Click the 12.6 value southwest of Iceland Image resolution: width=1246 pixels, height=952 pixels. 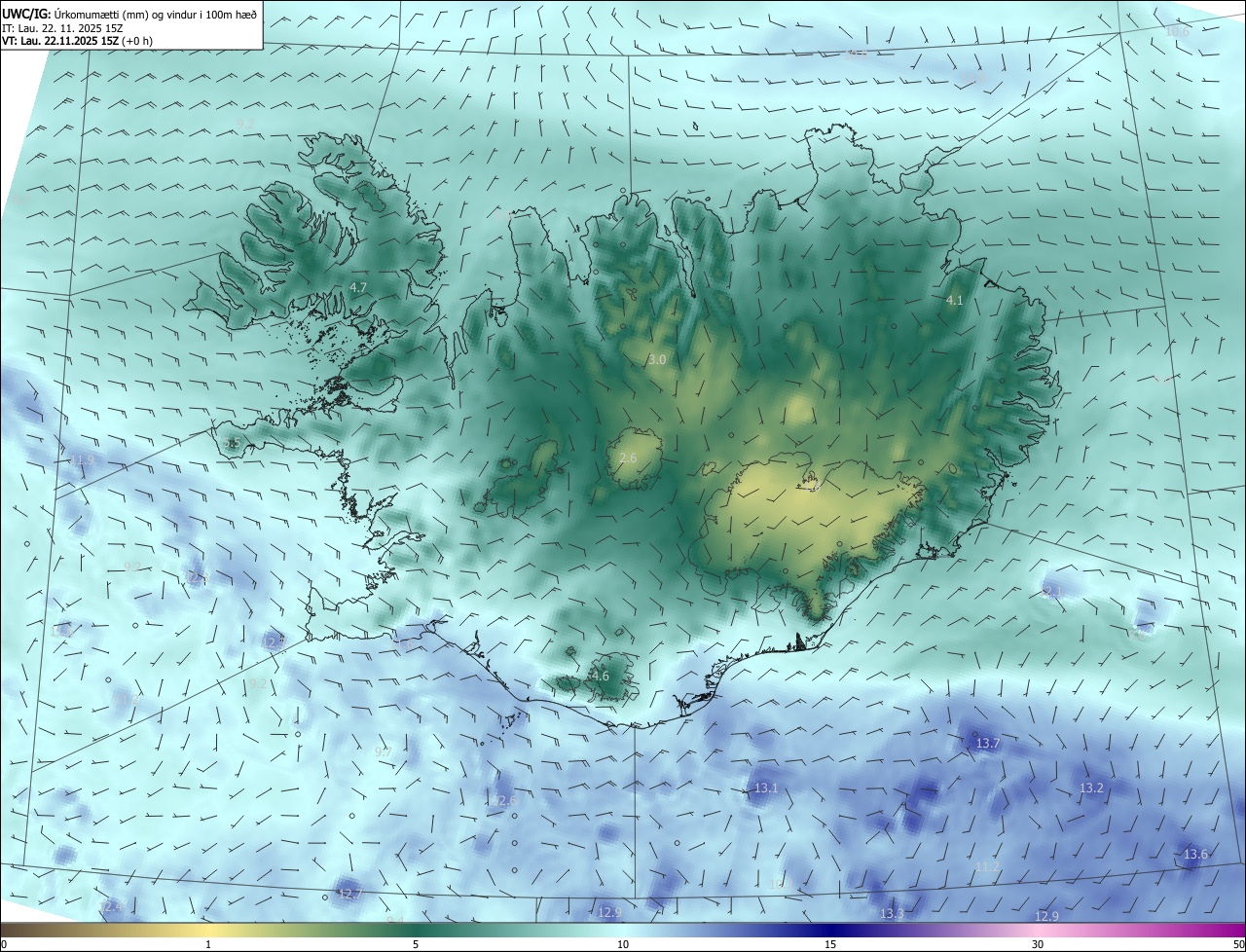[x=504, y=801]
